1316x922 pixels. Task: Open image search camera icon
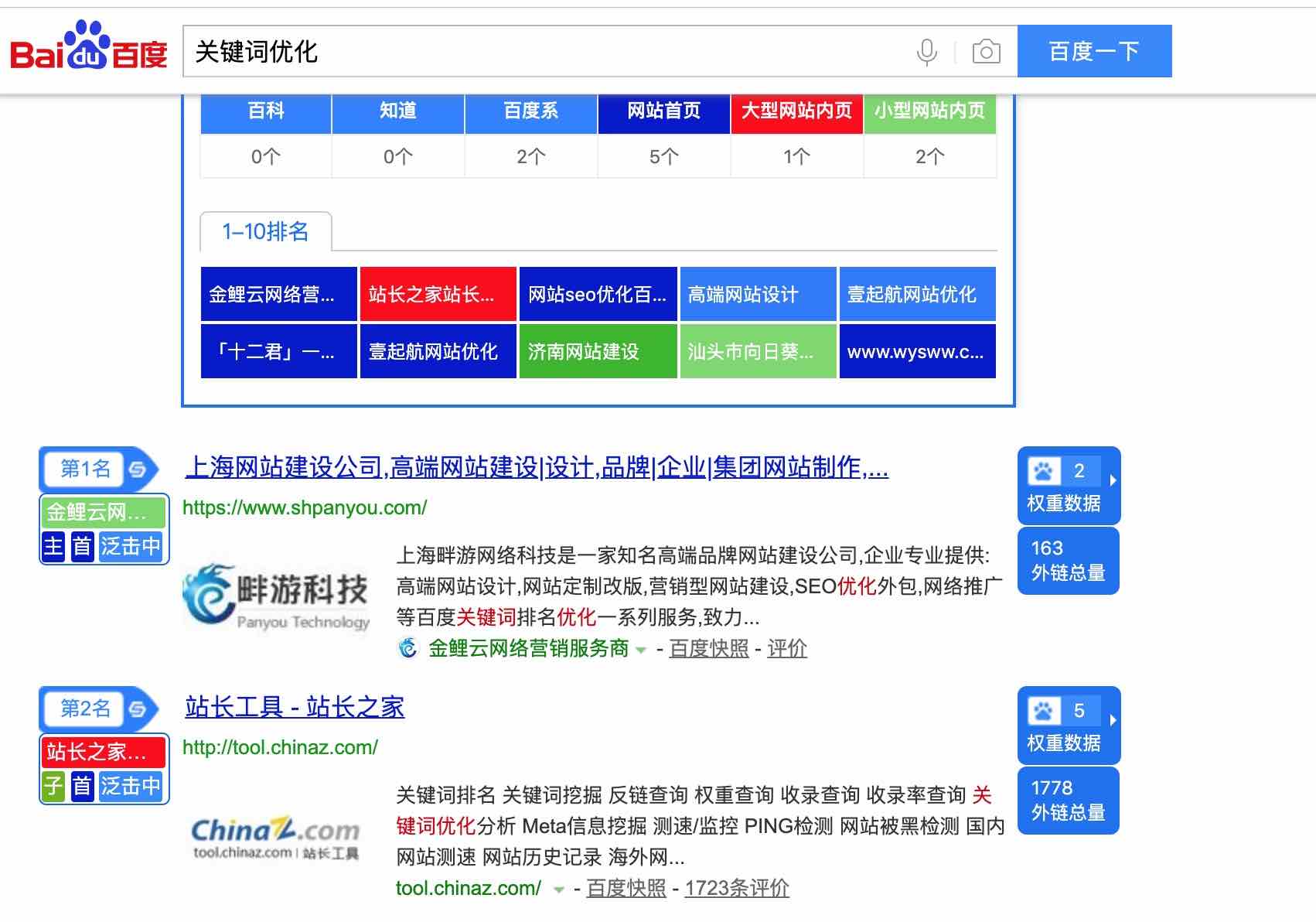986,52
